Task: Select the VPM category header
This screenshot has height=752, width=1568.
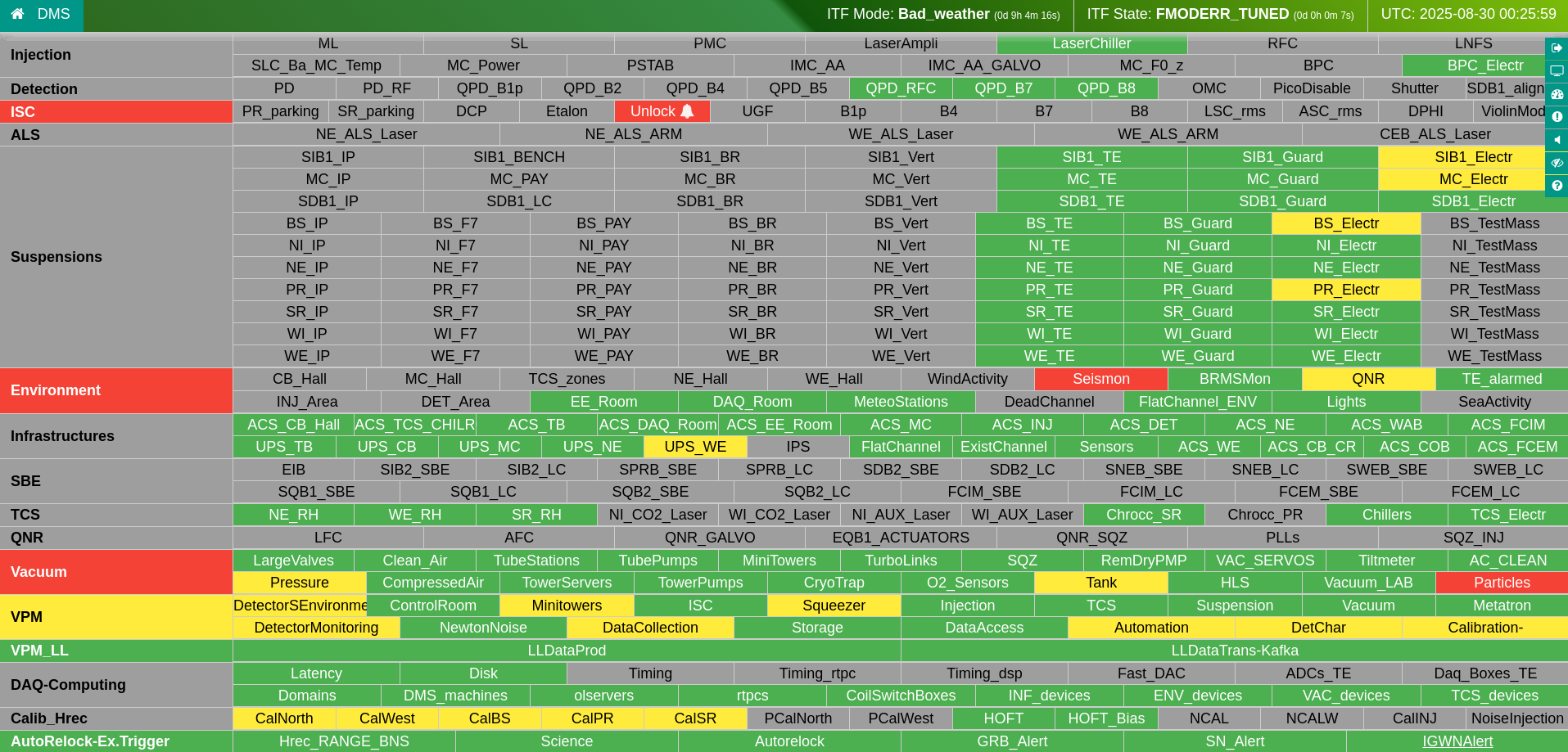Action: point(116,617)
